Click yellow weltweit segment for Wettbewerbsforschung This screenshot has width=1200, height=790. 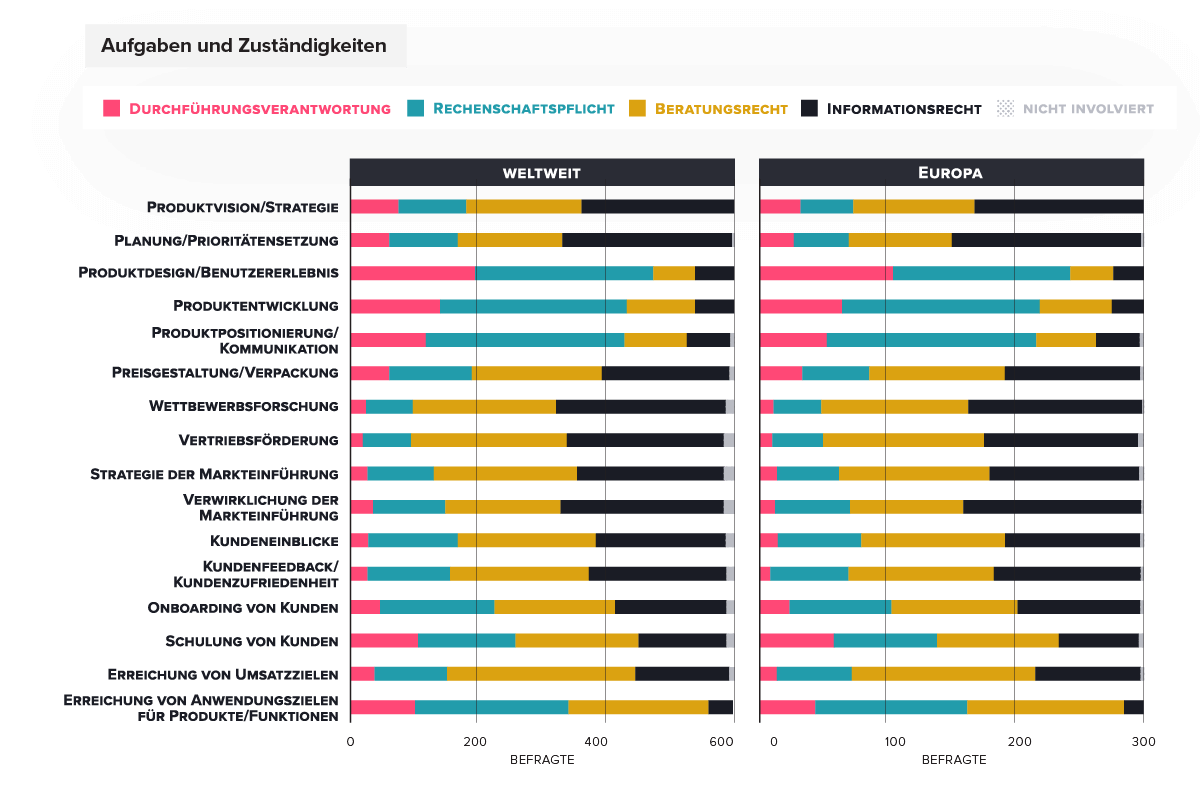484,406
